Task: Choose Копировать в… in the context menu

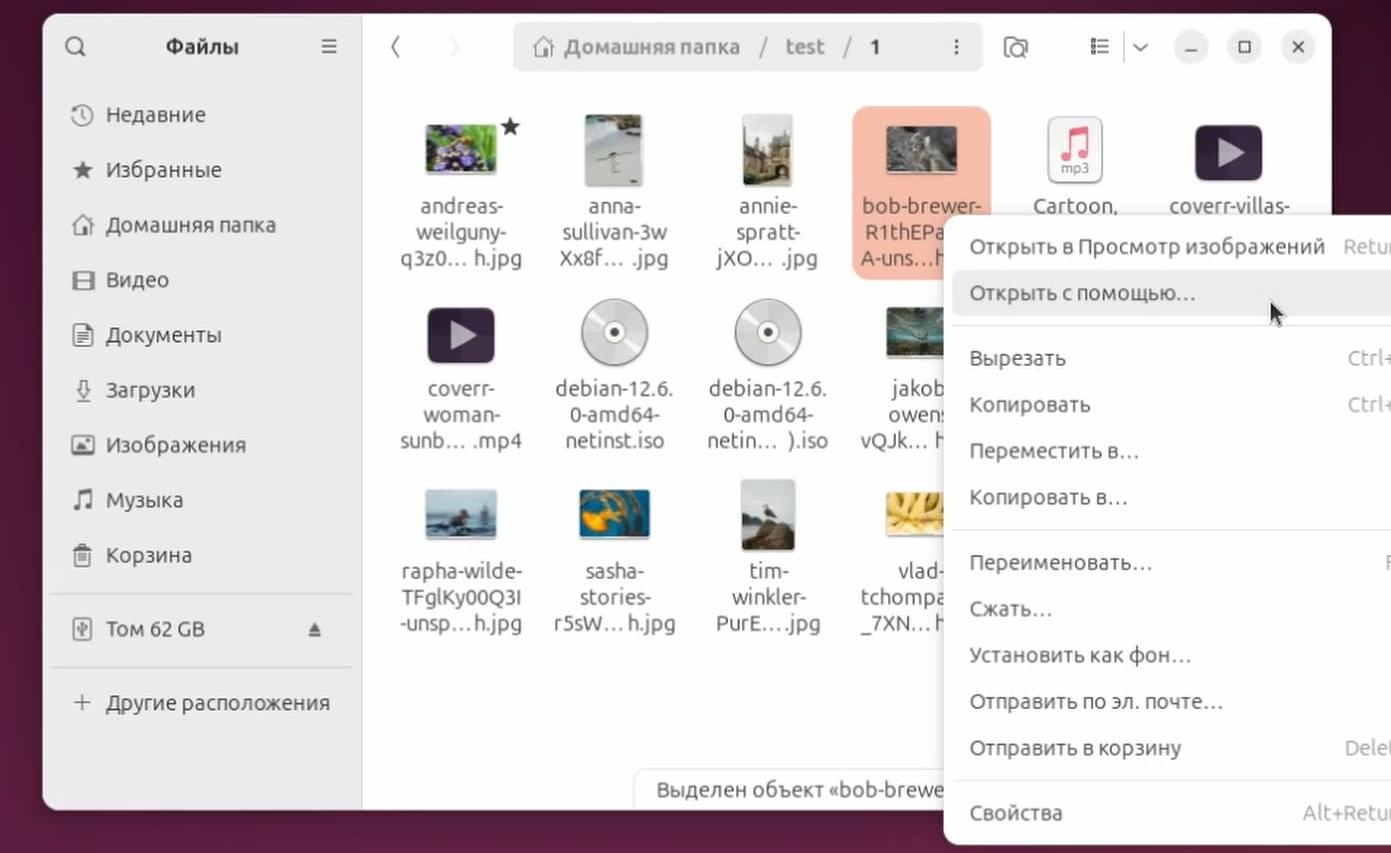Action: tap(1171, 497)
